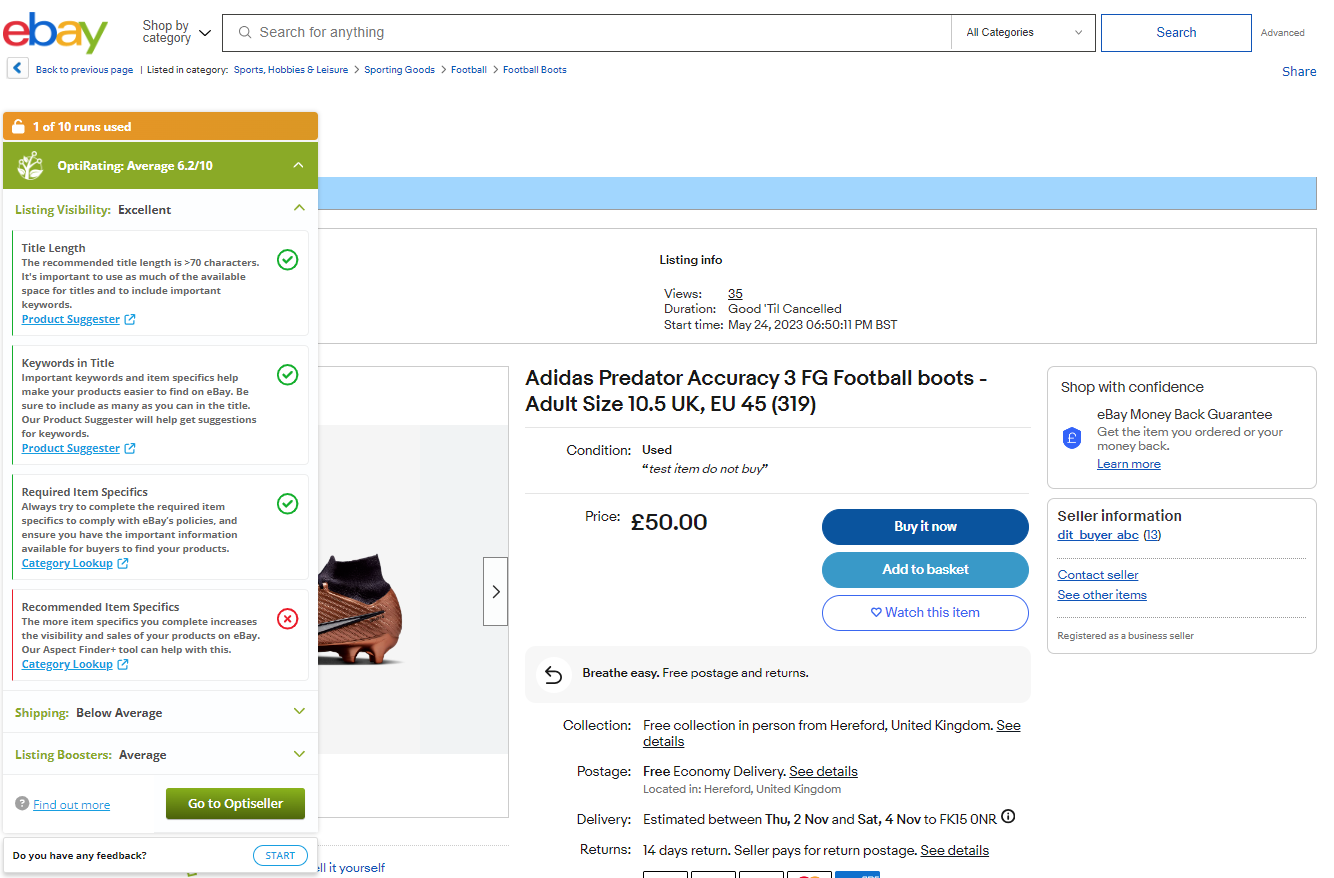Click external-link icon under Keywords in Title
Viewport: 1334px width, 878px height.
pyautogui.click(x=130, y=449)
